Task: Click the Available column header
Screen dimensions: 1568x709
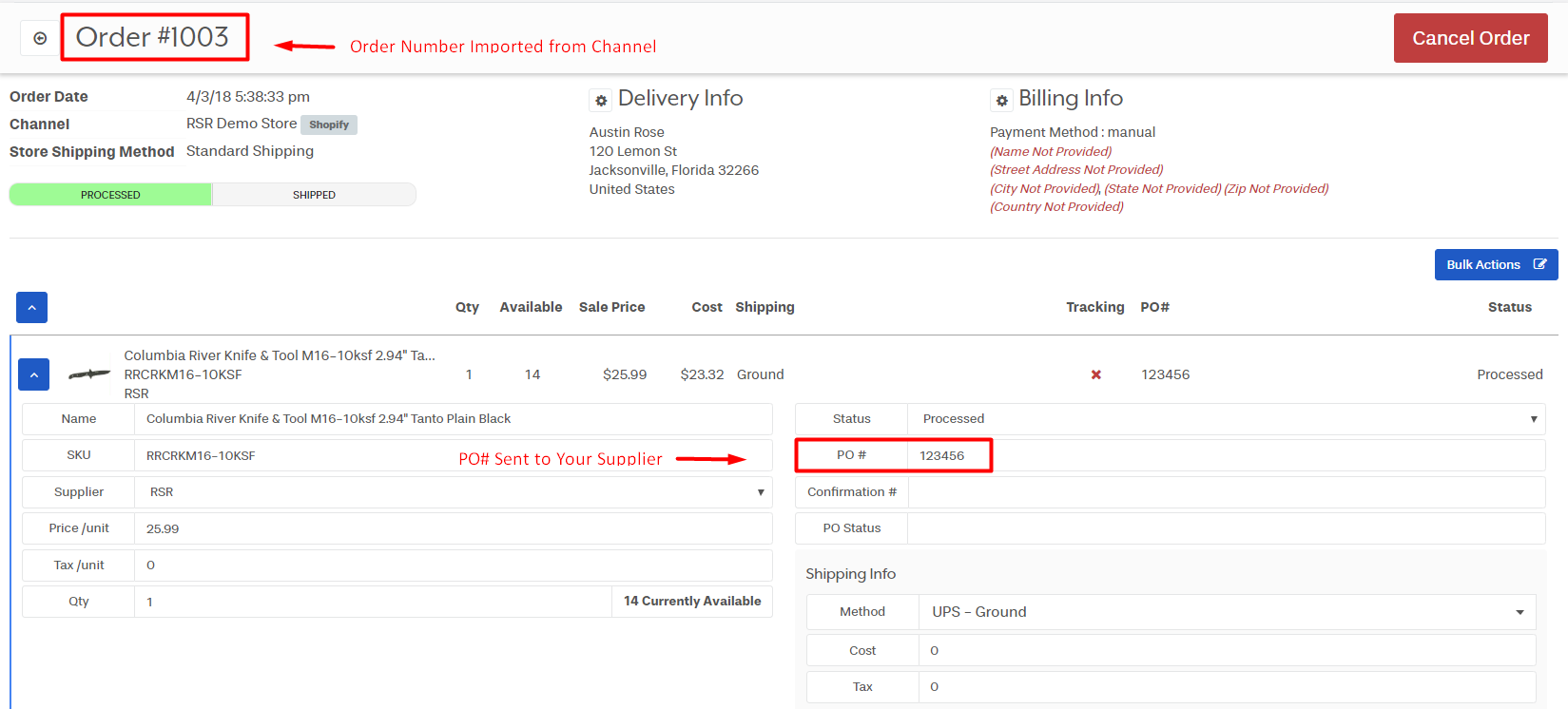Action: (x=531, y=307)
